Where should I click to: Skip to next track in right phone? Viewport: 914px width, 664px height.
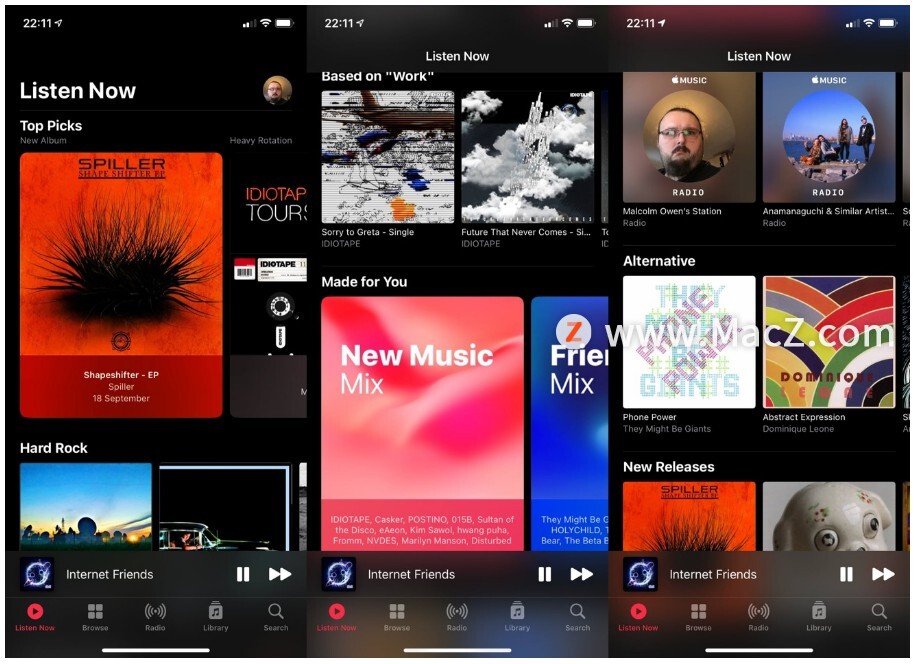coord(883,574)
